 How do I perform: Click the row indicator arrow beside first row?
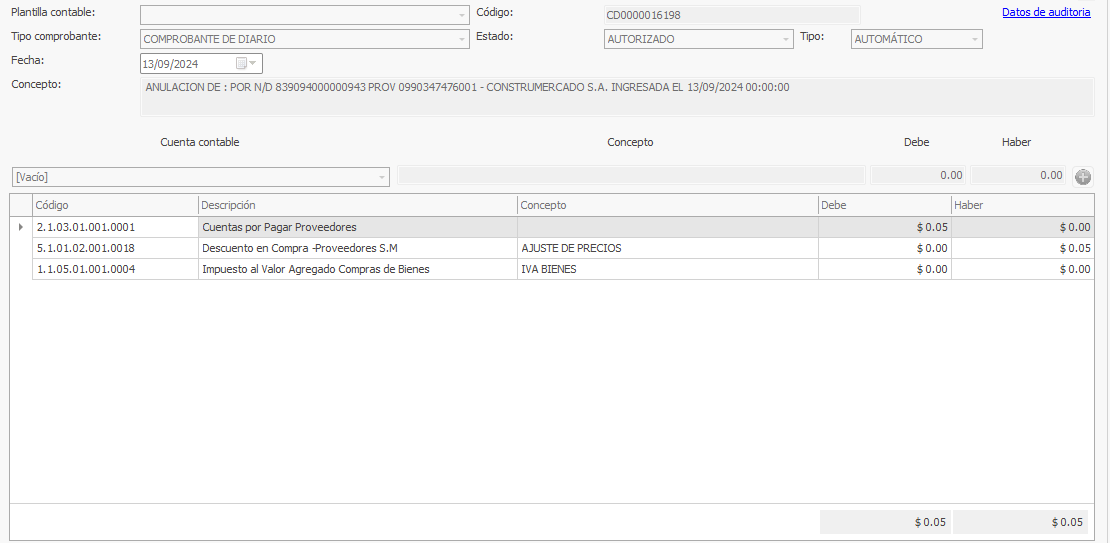click(x=21, y=227)
